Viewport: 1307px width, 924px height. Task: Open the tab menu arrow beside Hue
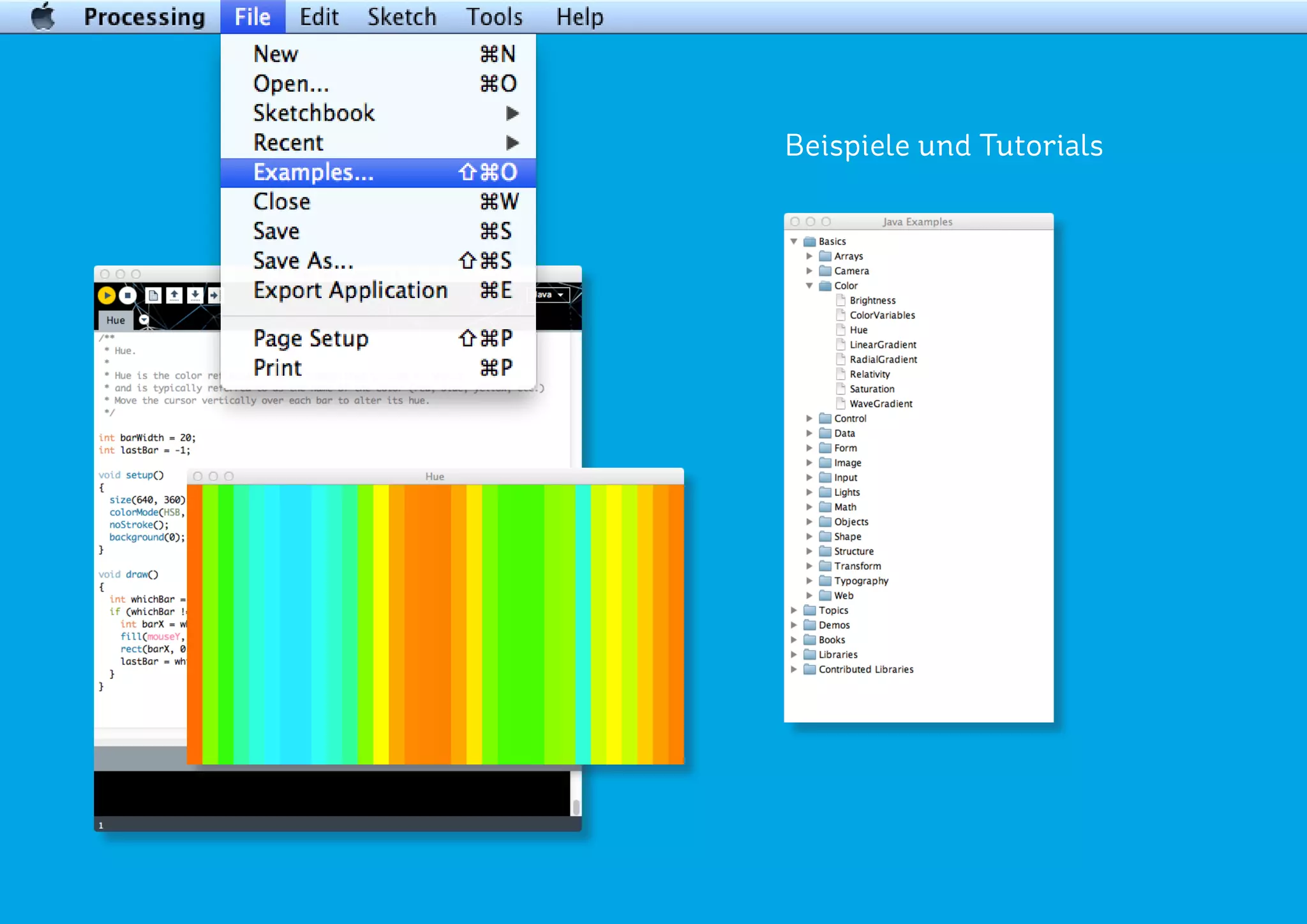click(x=144, y=320)
